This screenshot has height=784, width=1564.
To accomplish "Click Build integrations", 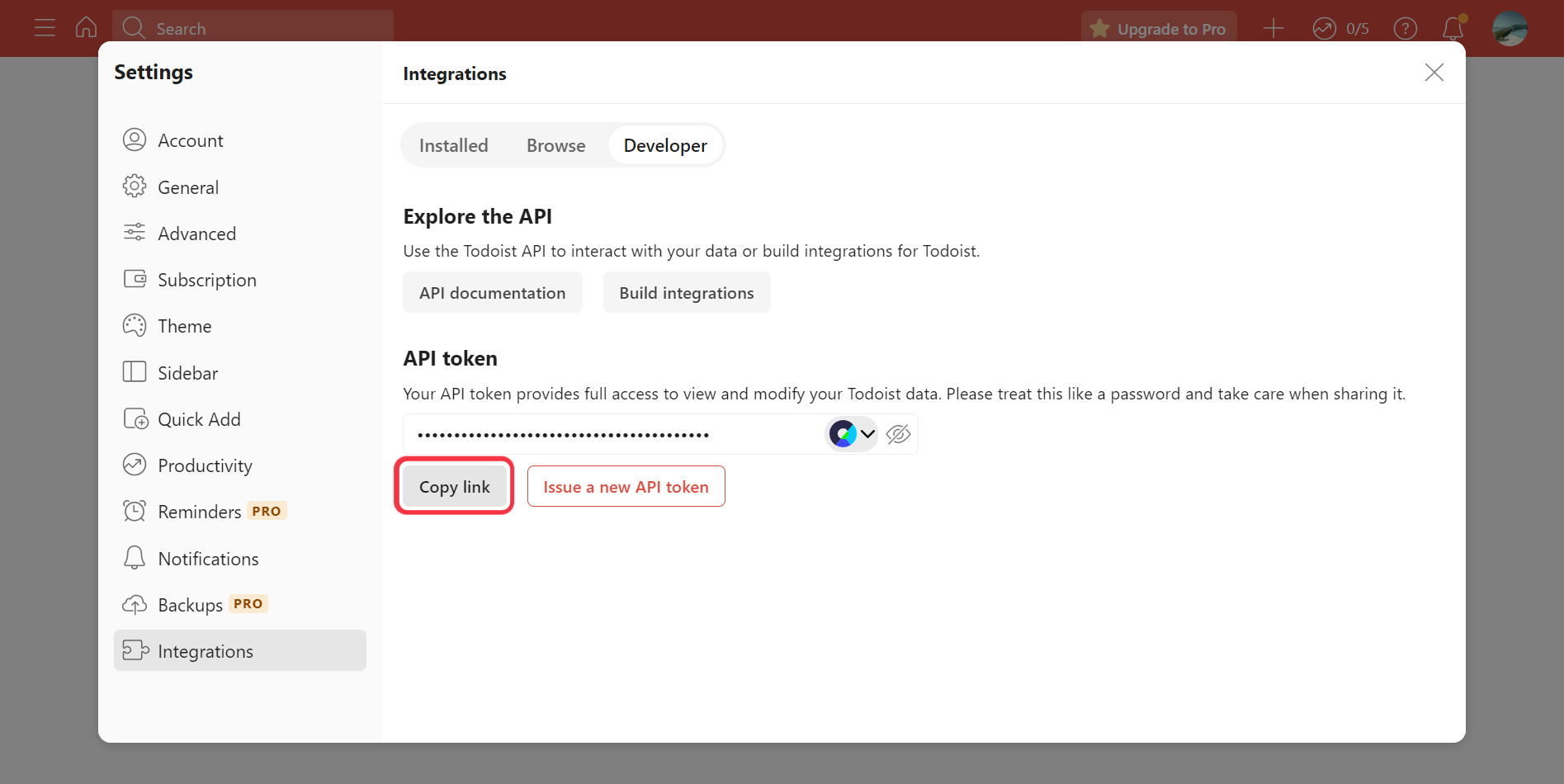I will pos(686,292).
